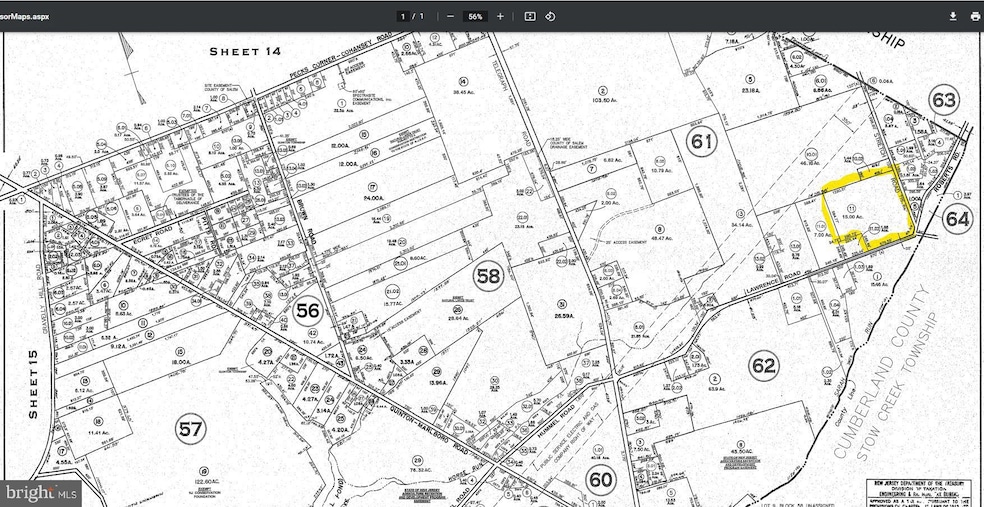Click circled block number 60
The width and height of the screenshot is (984, 507).
pos(600,478)
